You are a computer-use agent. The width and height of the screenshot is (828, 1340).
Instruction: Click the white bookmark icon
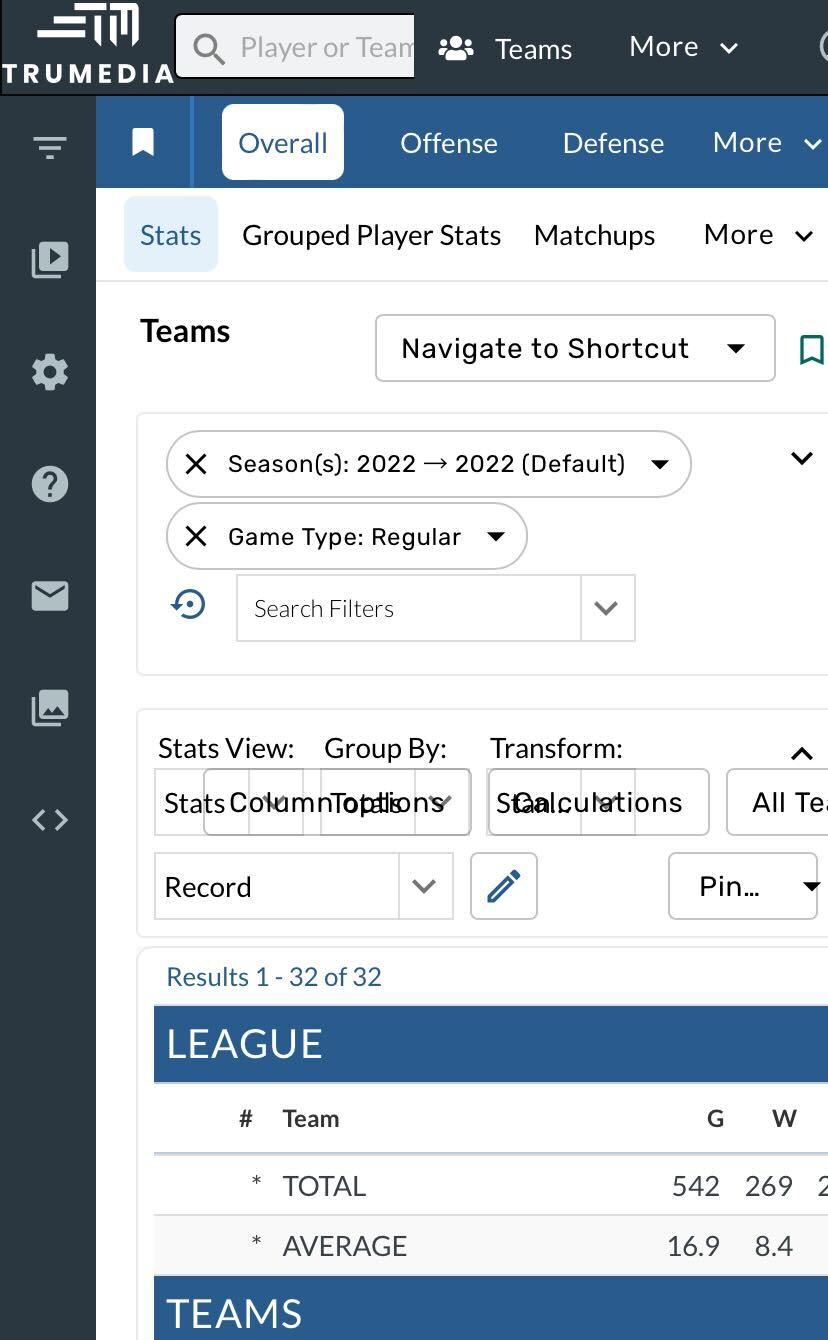coord(143,143)
